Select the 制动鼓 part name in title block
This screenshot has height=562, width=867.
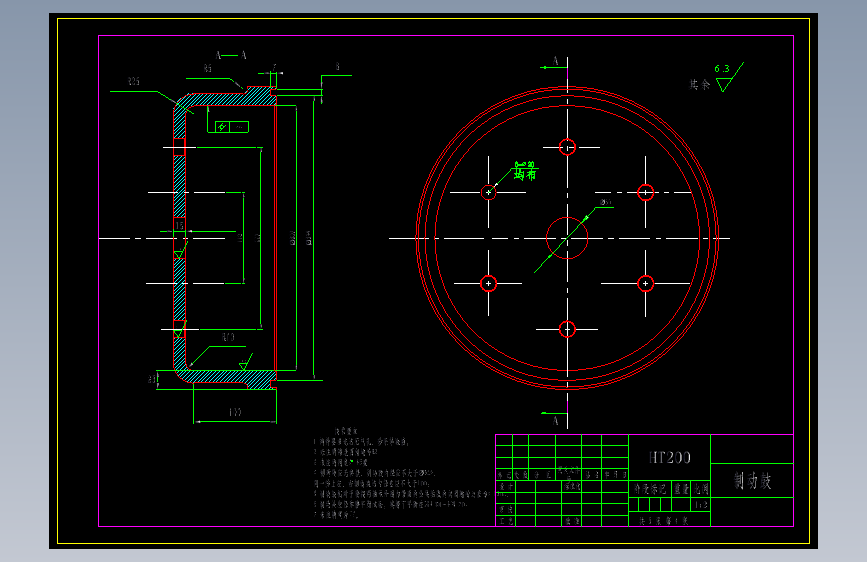tap(752, 481)
